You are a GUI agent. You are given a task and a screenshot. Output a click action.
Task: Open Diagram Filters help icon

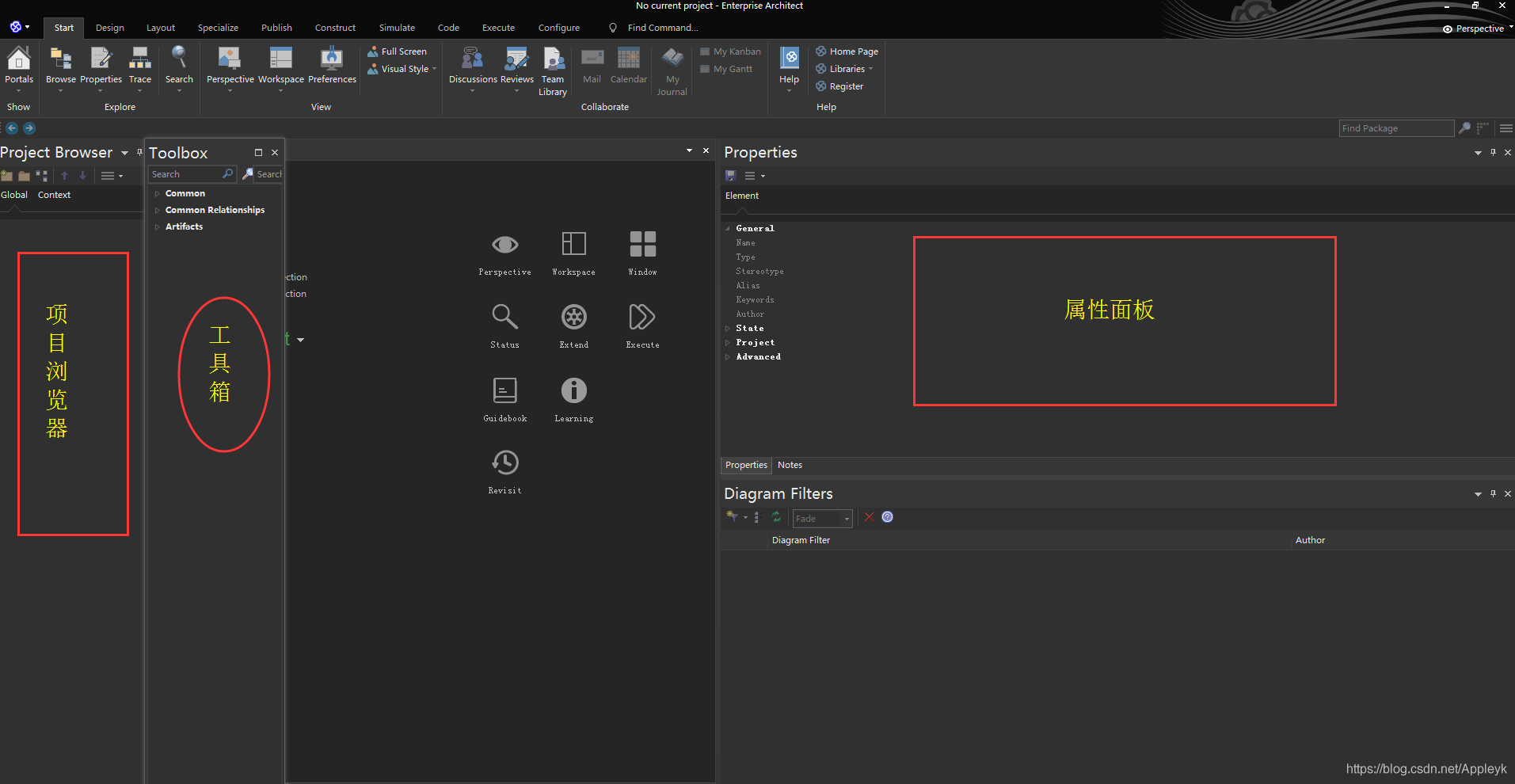tap(888, 517)
